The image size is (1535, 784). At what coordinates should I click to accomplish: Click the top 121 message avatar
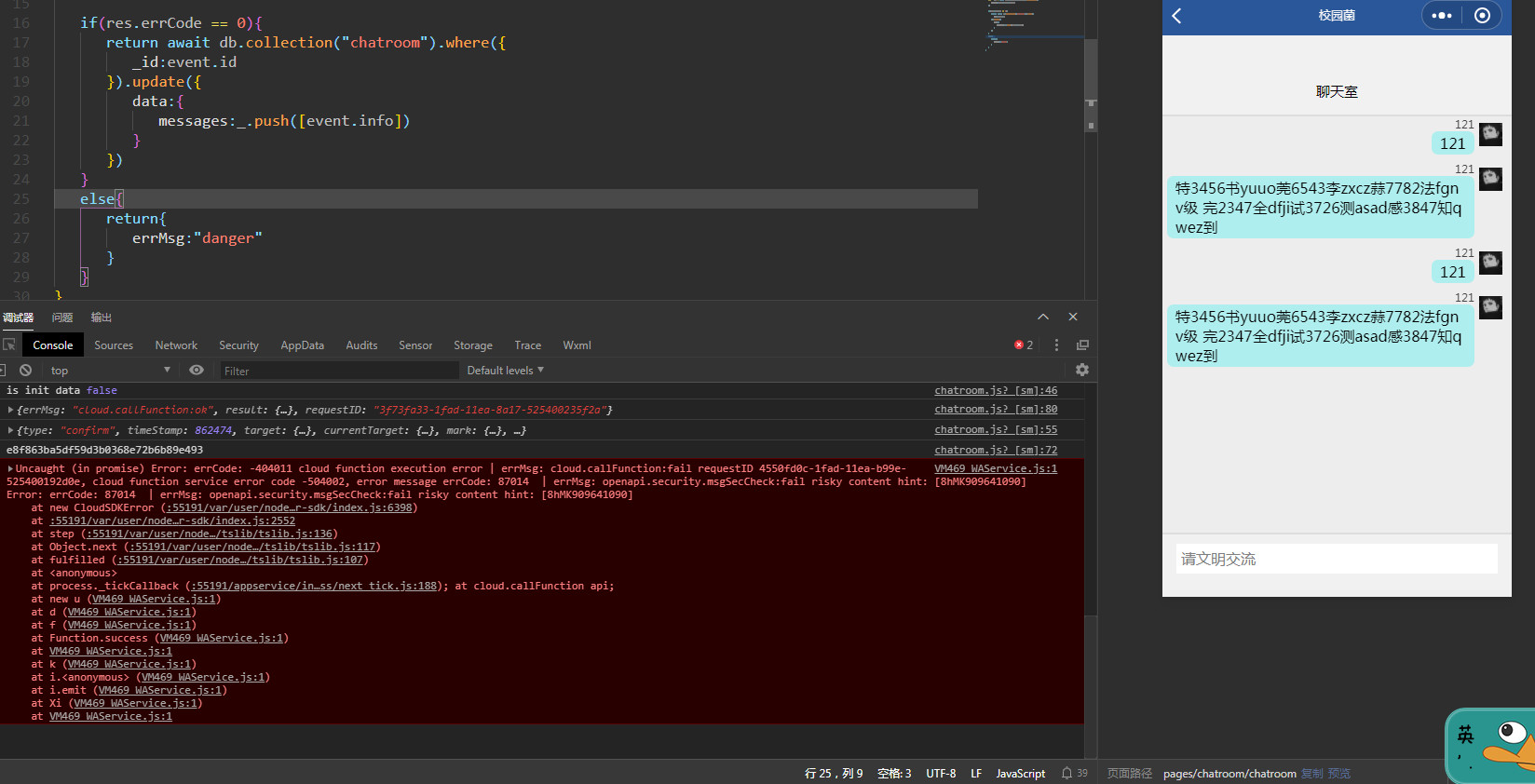pos(1490,134)
